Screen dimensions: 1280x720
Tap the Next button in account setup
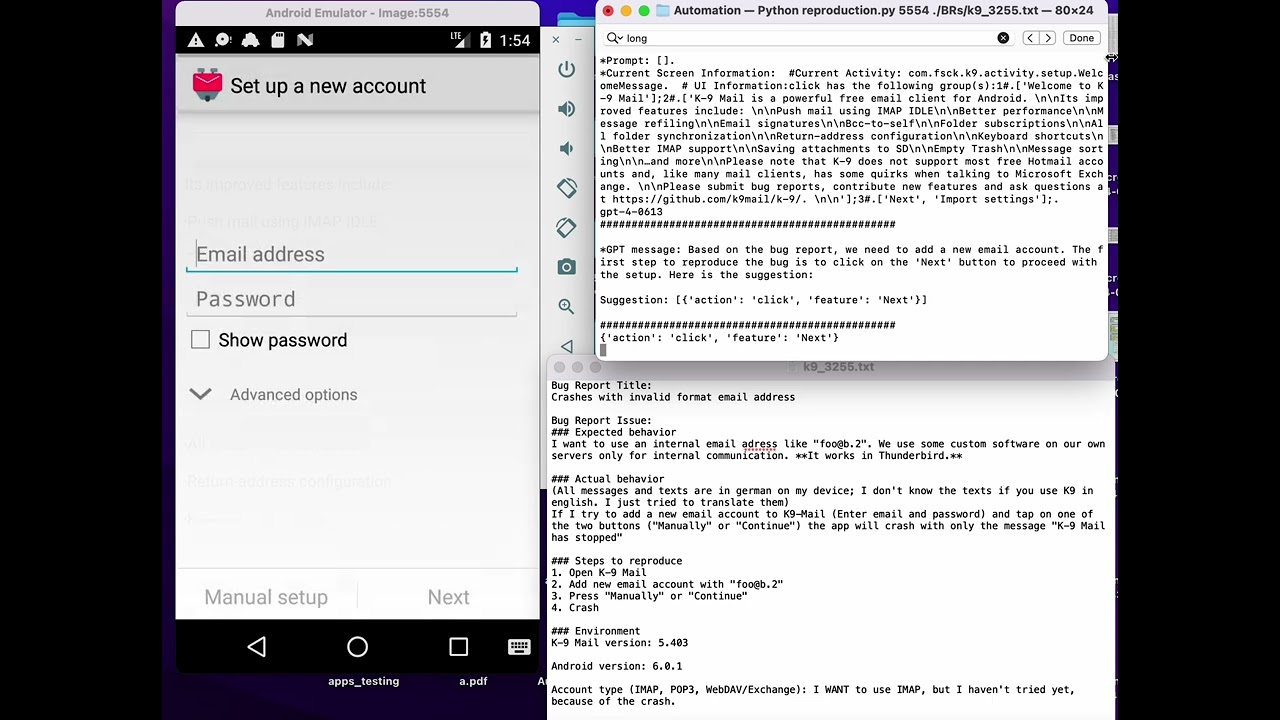pyautogui.click(x=448, y=597)
